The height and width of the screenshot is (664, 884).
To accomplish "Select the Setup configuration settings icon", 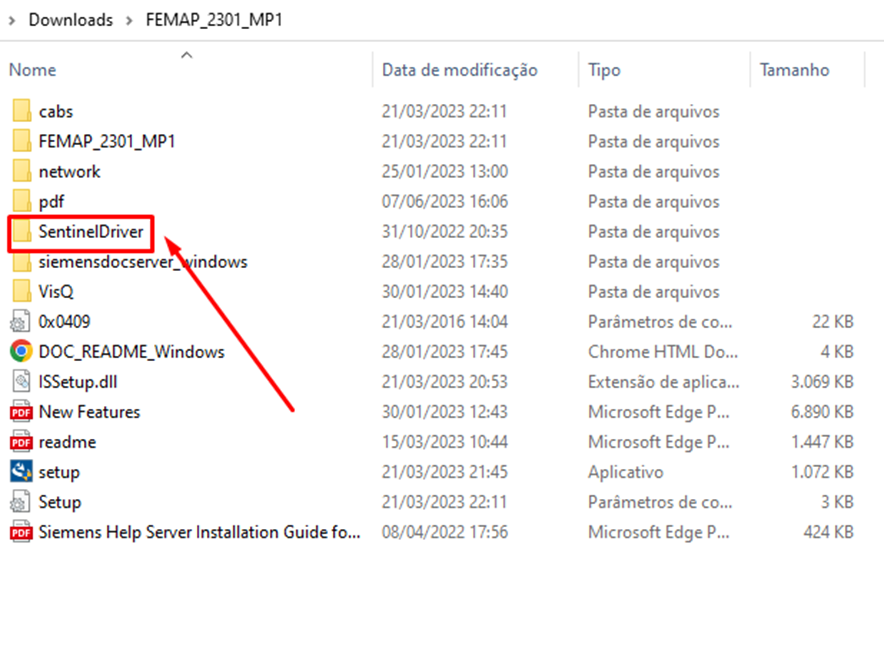I will tap(21, 502).
